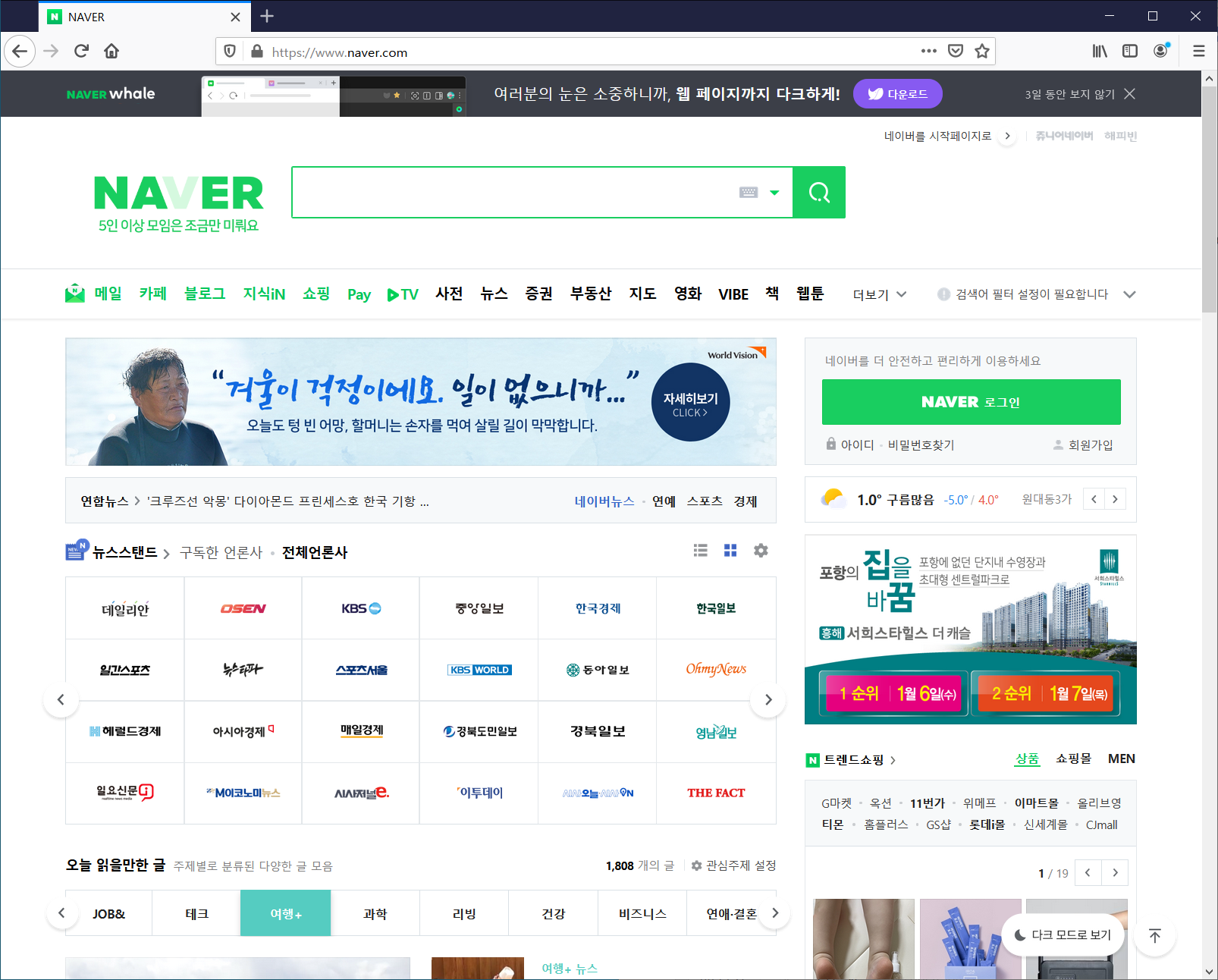Show previous topic tabs arrow
This screenshot has width=1218, height=980.
coord(61,913)
